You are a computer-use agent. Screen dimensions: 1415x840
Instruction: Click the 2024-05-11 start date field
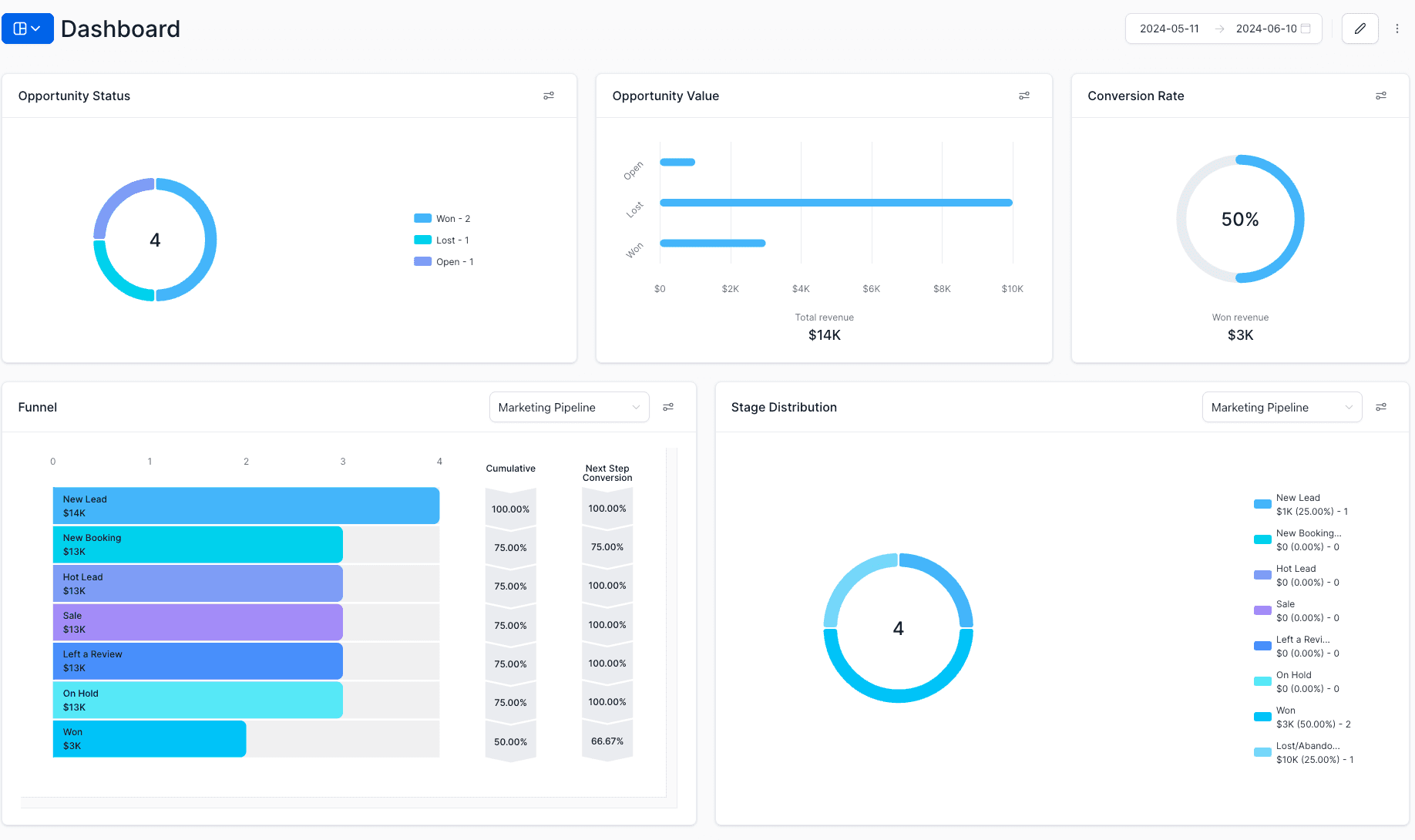coord(1168,28)
